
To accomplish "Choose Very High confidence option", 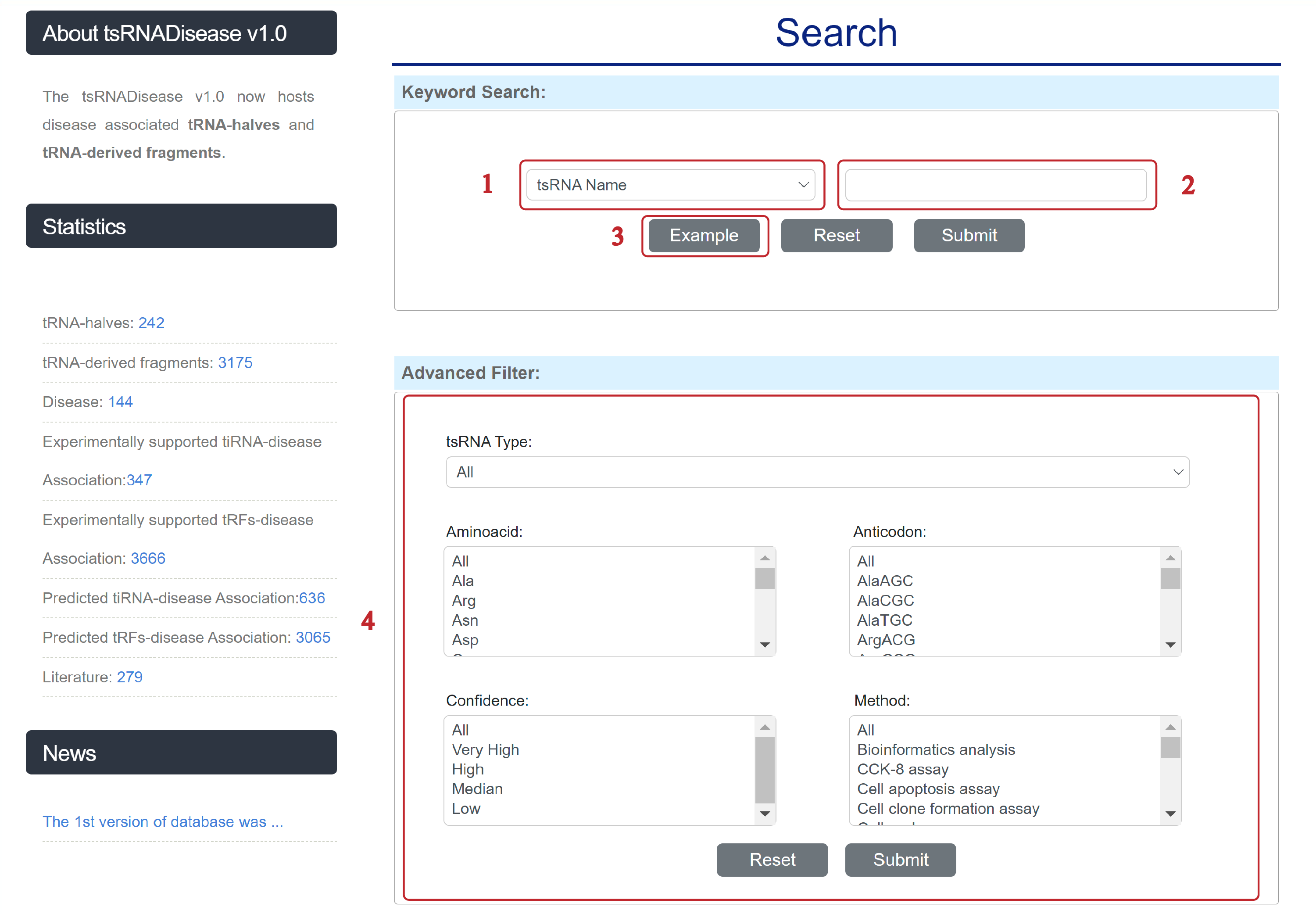I will [x=485, y=749].
